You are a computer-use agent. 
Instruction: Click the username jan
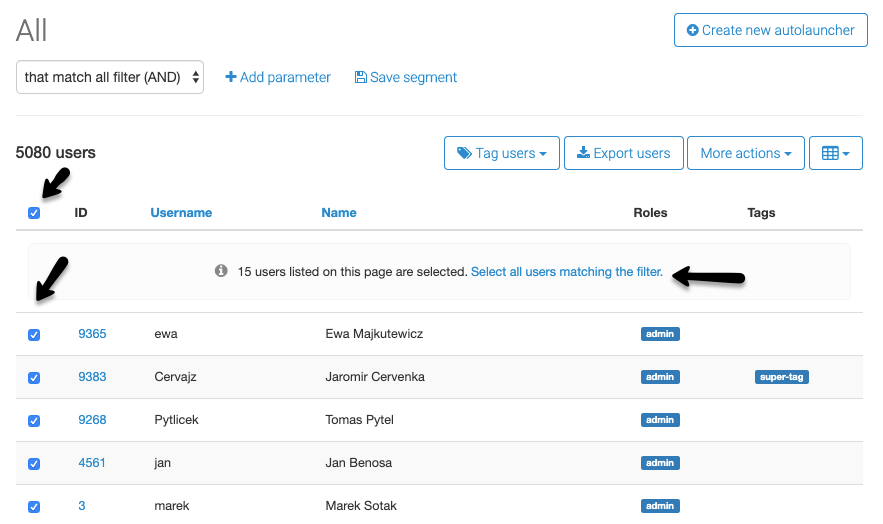coord(162,463)
